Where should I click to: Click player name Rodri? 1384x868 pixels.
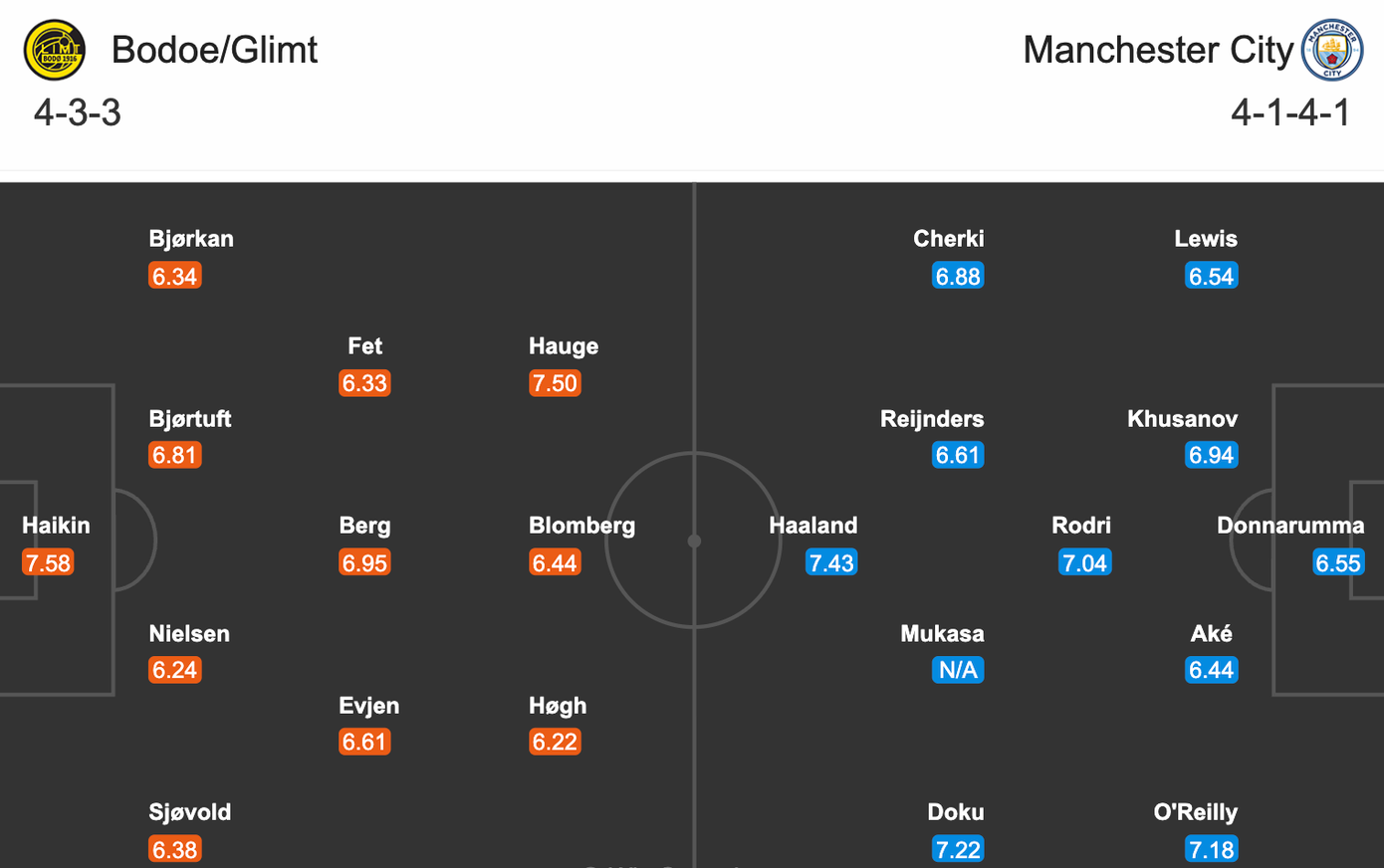1081,526
